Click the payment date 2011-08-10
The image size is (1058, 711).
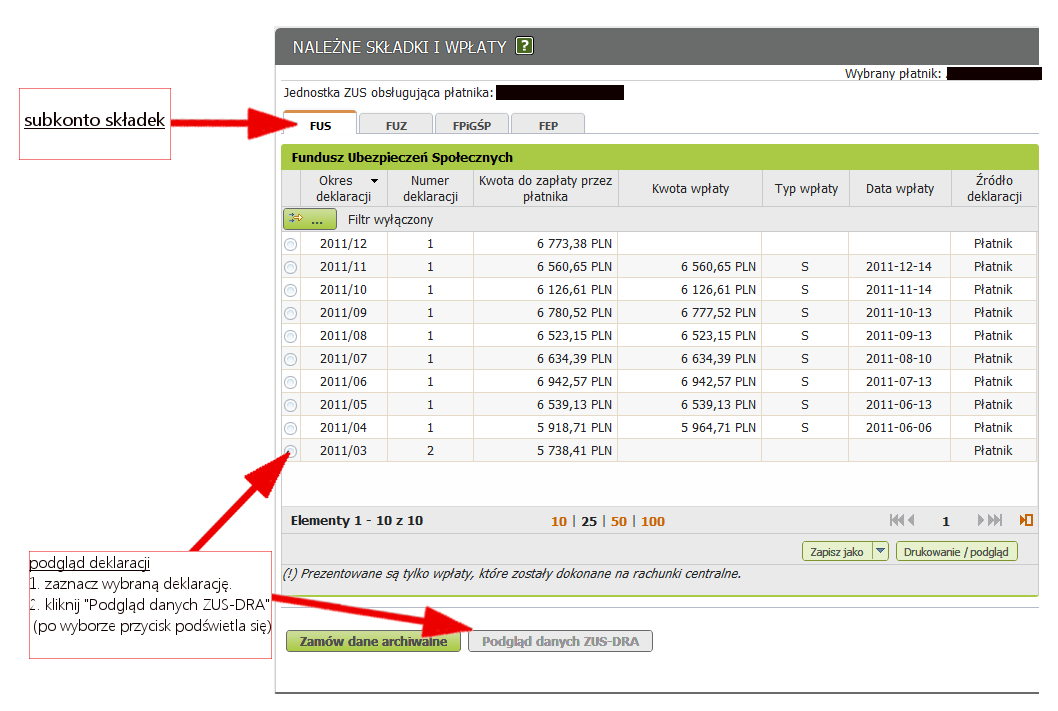click(x=899, y=358)
